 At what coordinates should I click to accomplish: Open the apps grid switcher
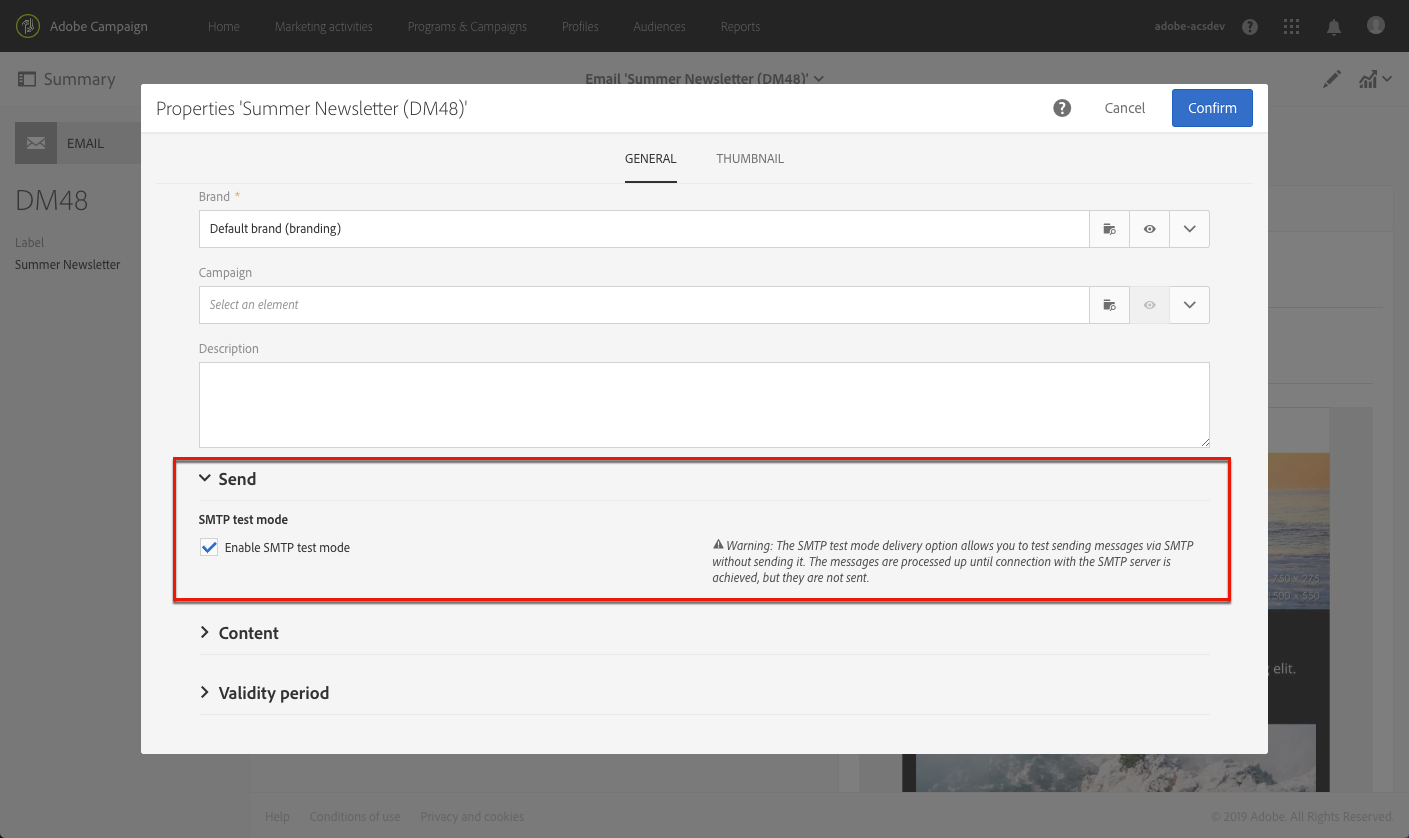click(x=1292, y=27)
